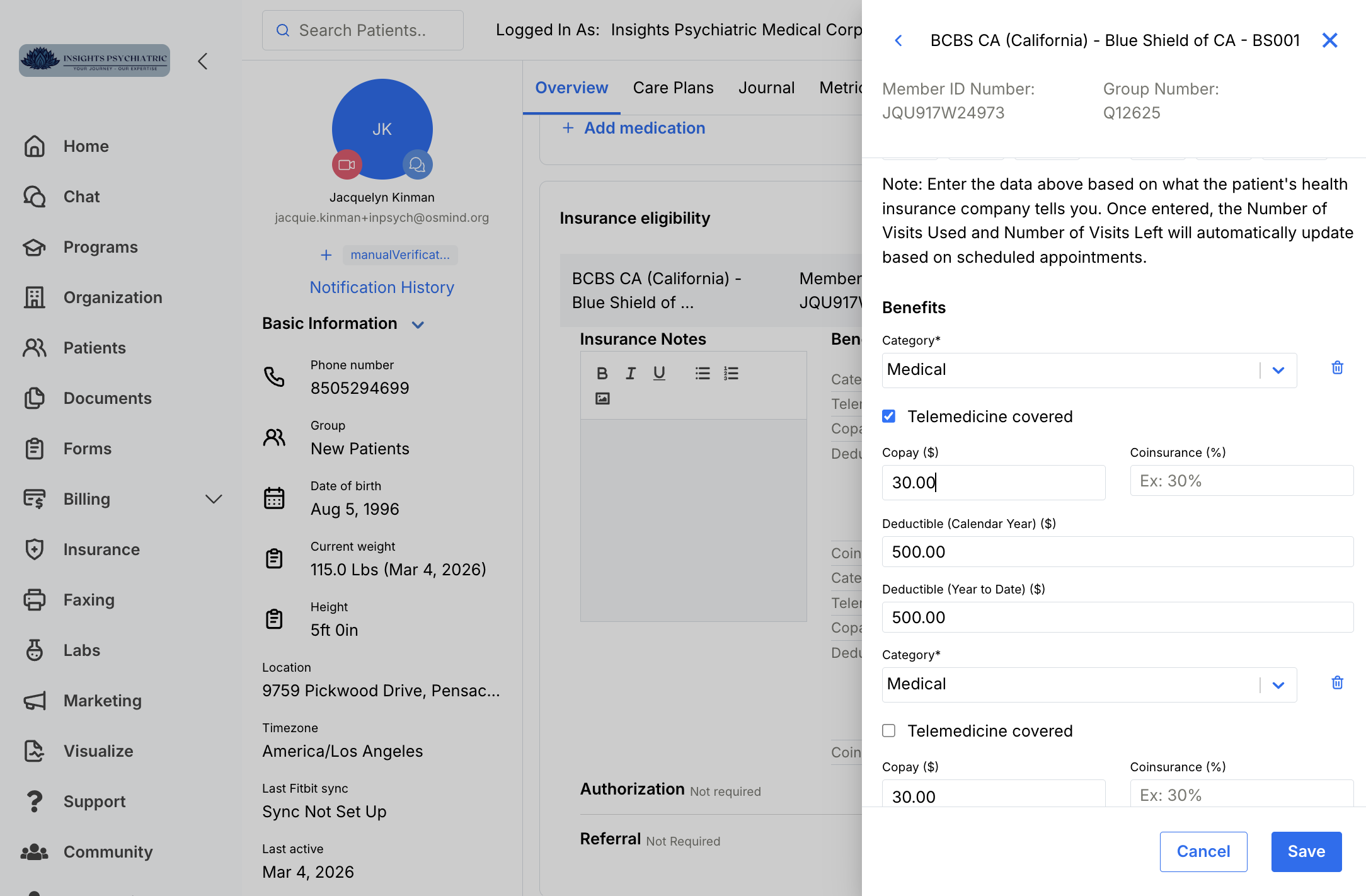Insert a numbered list in Insurance Notes
The width and height of the screenshot is (1366, 896).
coord(731,374)
